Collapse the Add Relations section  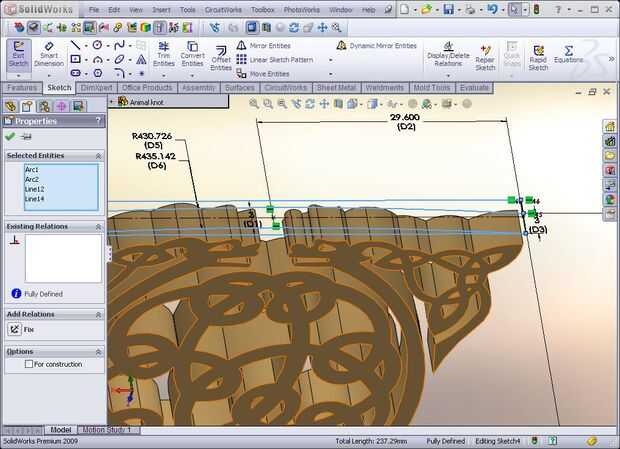[x=98, y=315]
